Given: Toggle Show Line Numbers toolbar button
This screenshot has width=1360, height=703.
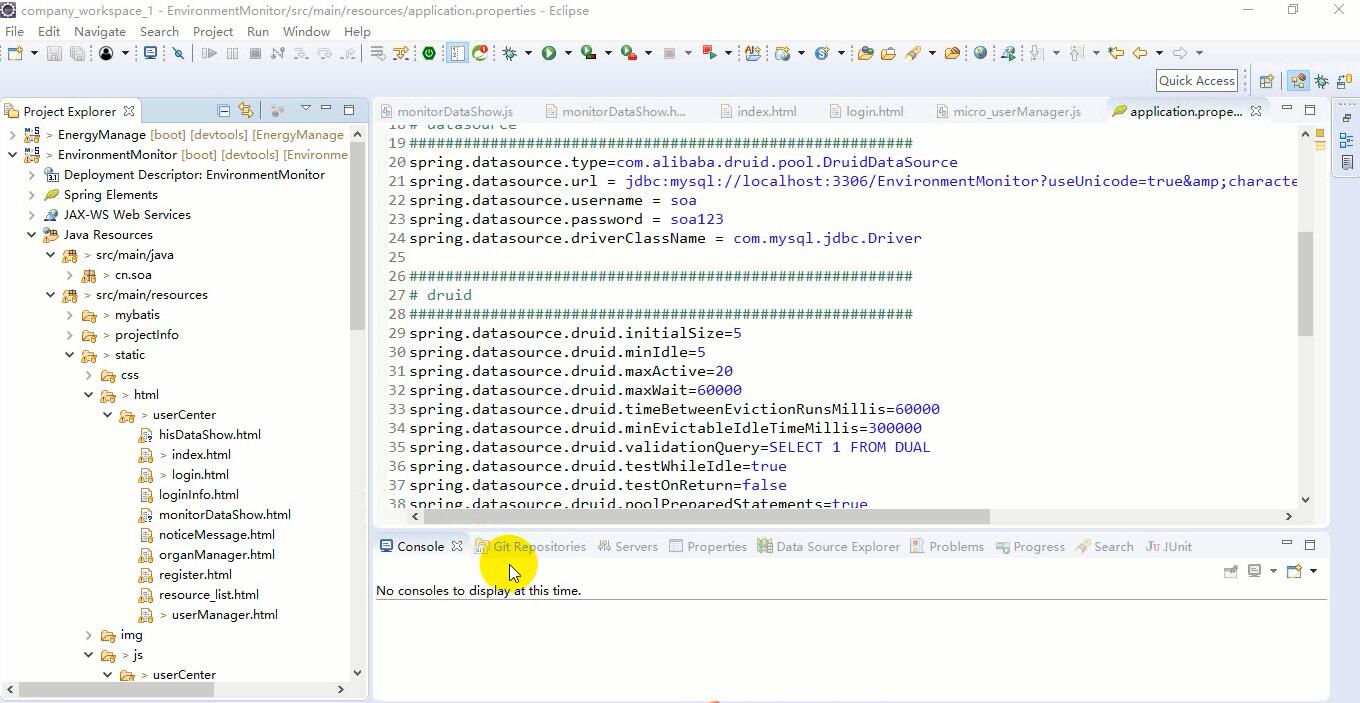Looking at the screenshot, I should pyautogui.click(x=457, y=53).
